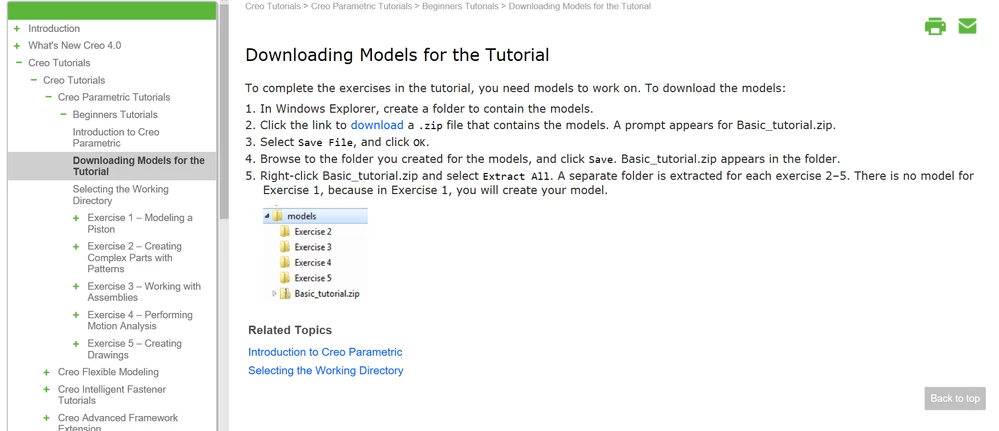Open Creo Parametric Tutorials in sidebar
999x431 pixels.
114,97
